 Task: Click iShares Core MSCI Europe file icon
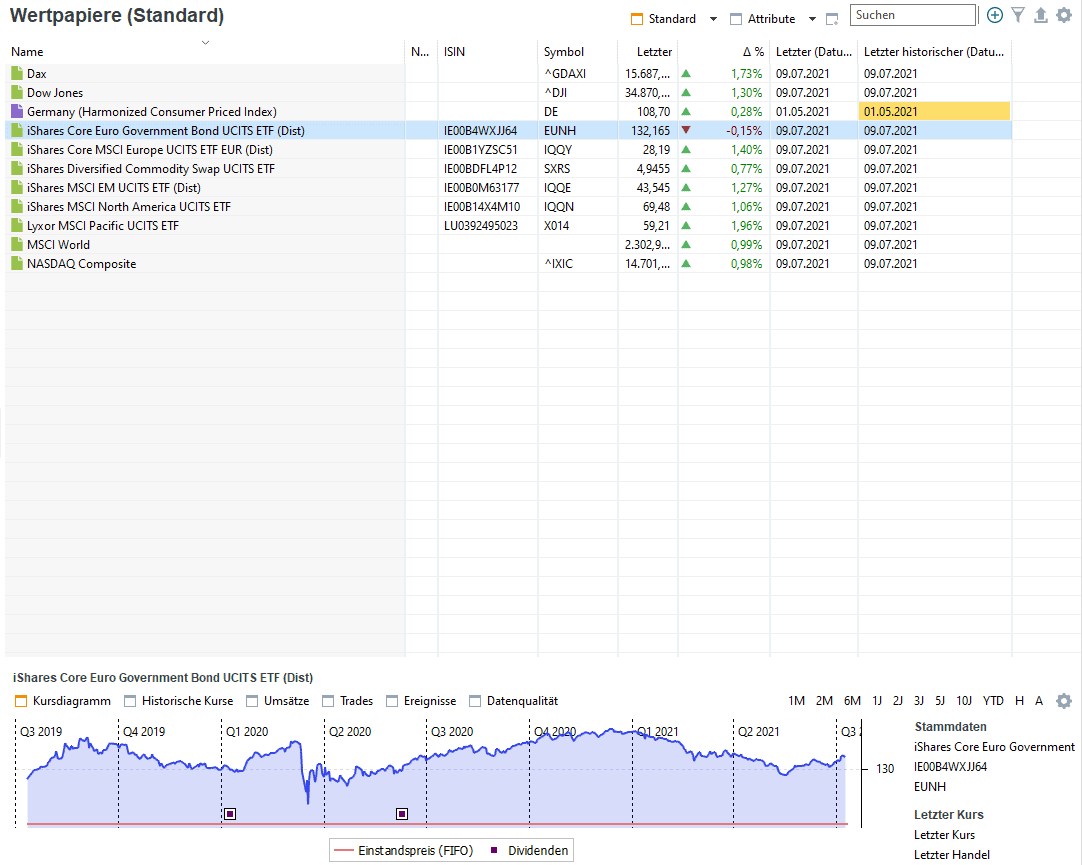(17, 149)
